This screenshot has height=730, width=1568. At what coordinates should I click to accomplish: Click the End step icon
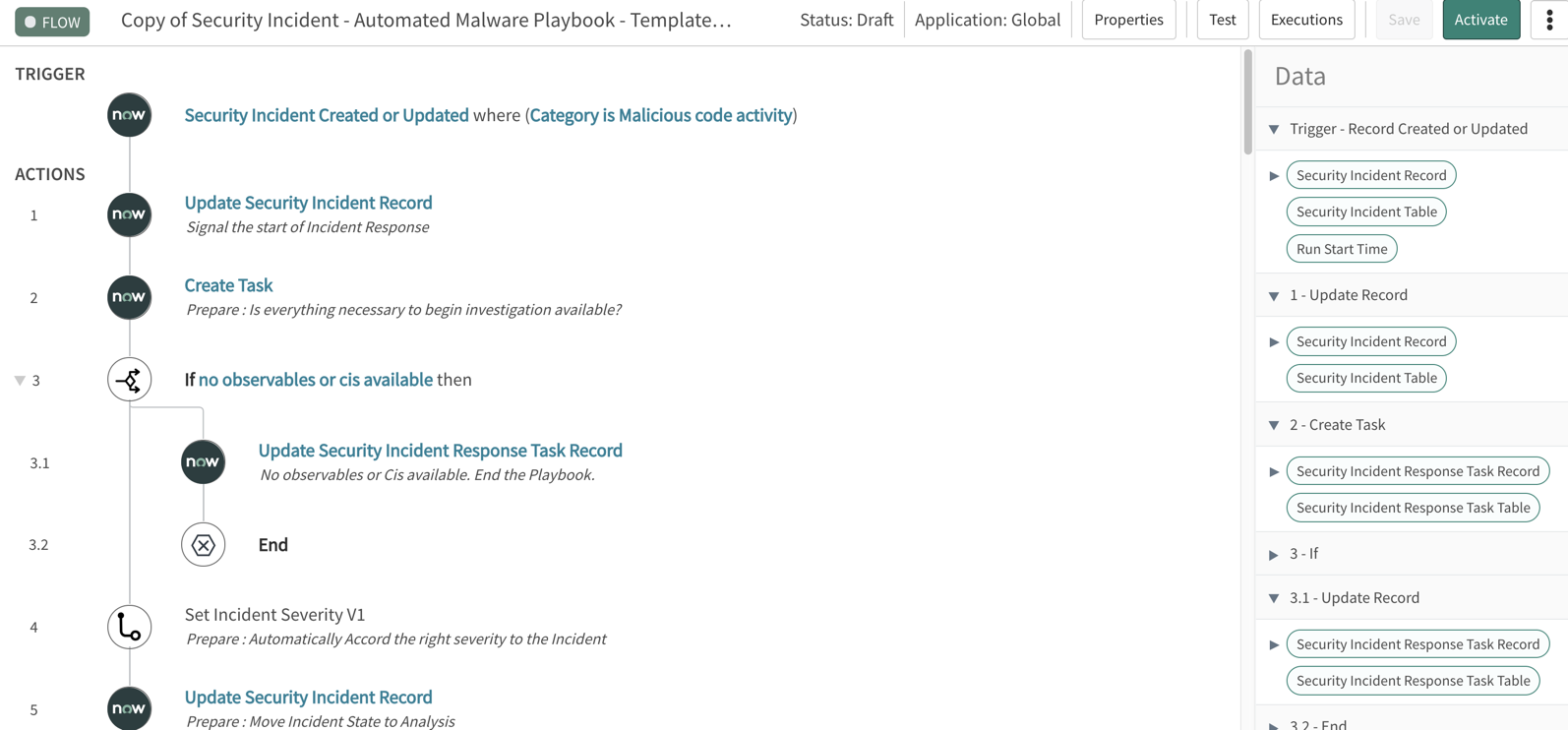[203, 545]
